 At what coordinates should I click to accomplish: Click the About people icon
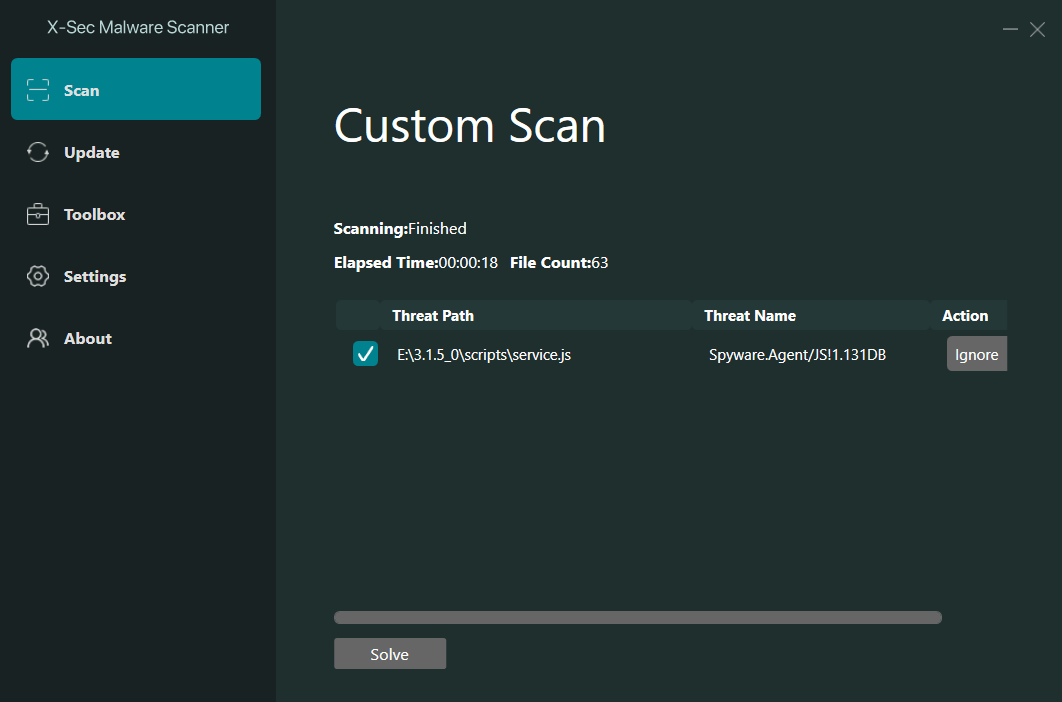tap(38, 338)
